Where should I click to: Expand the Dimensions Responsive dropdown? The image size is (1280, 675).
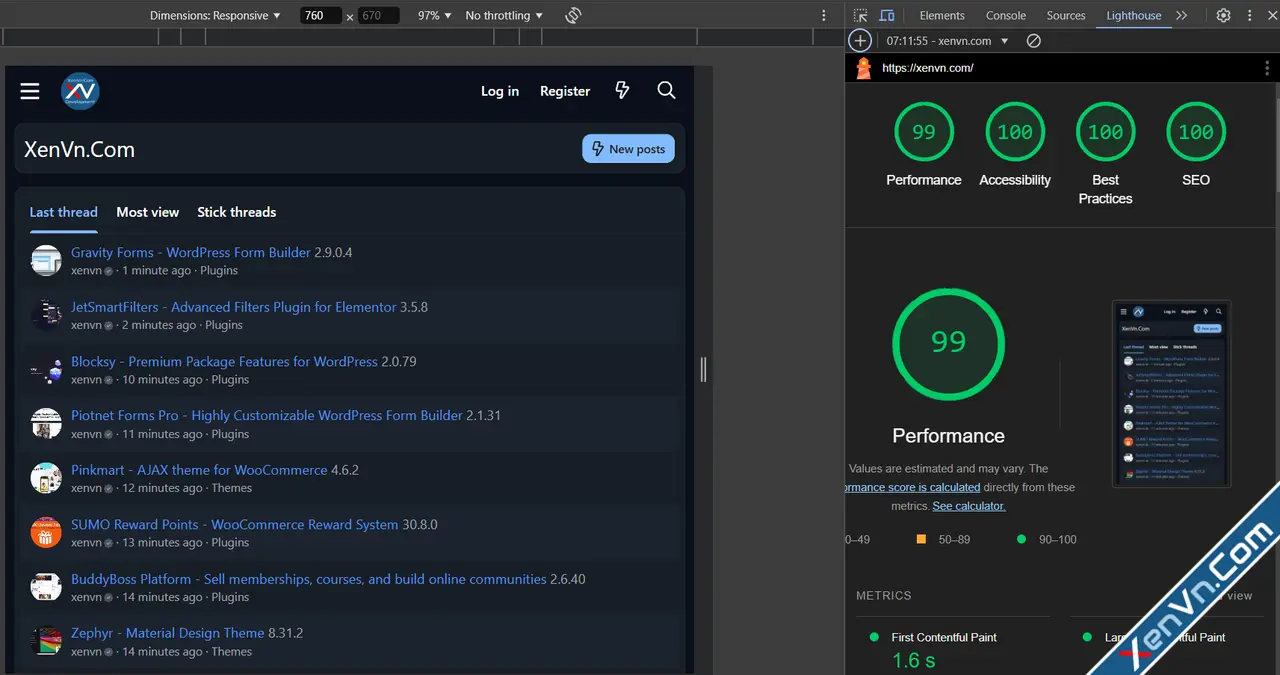pos(215,16)
